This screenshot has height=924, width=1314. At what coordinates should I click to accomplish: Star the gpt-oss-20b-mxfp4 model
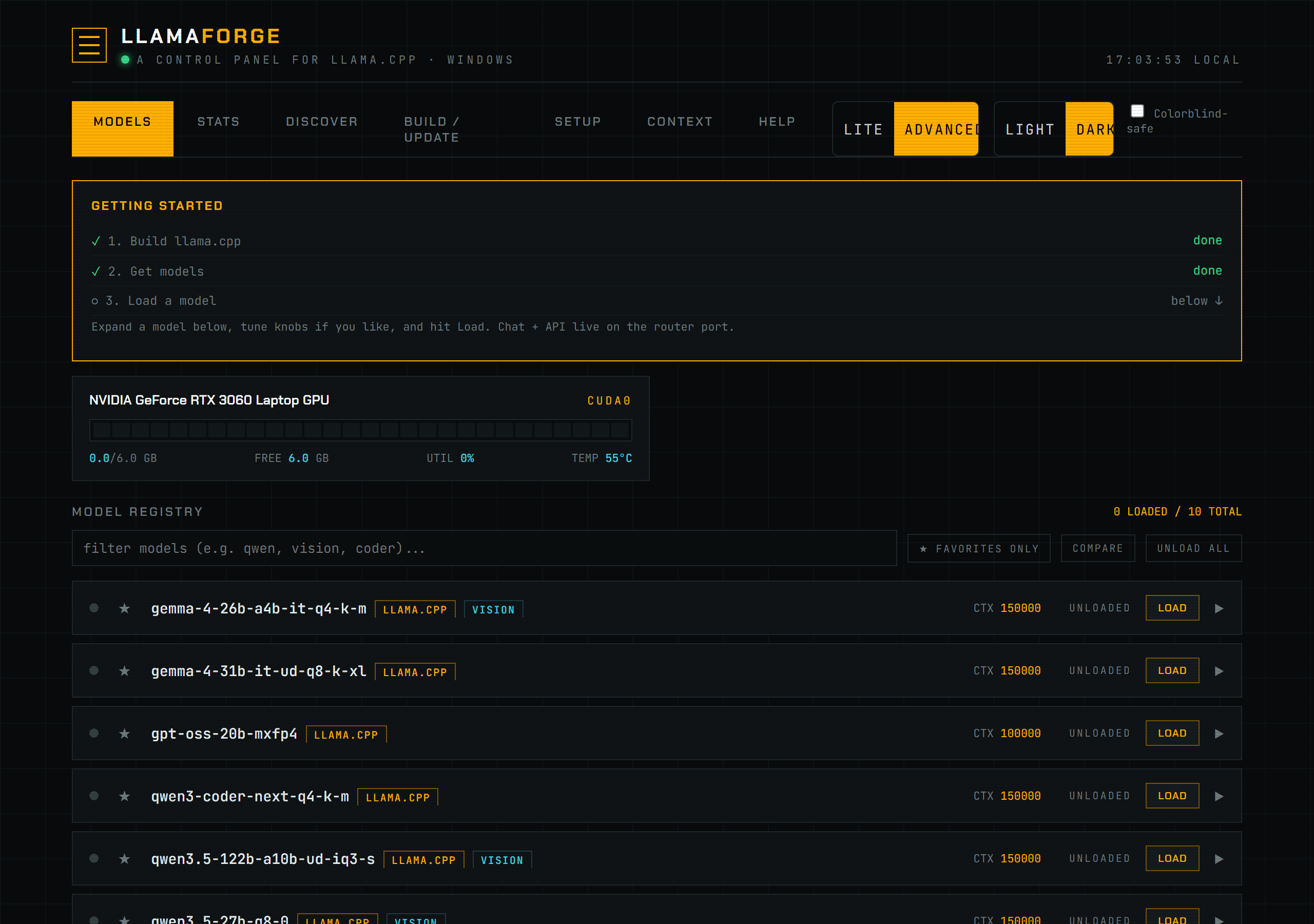124,734
